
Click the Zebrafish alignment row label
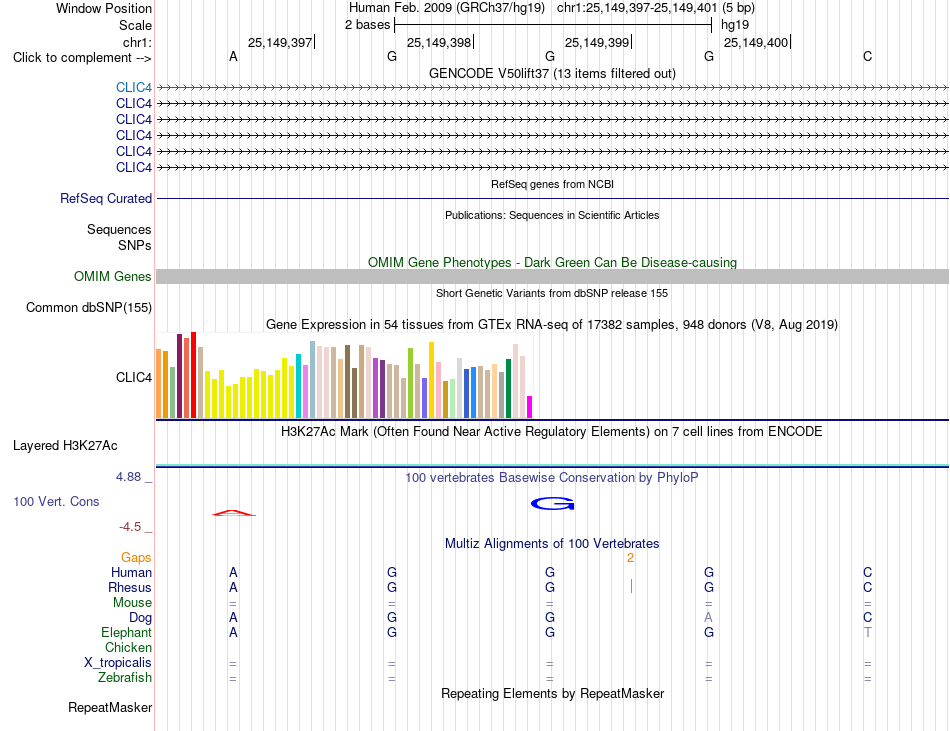[x=125, y=677]
